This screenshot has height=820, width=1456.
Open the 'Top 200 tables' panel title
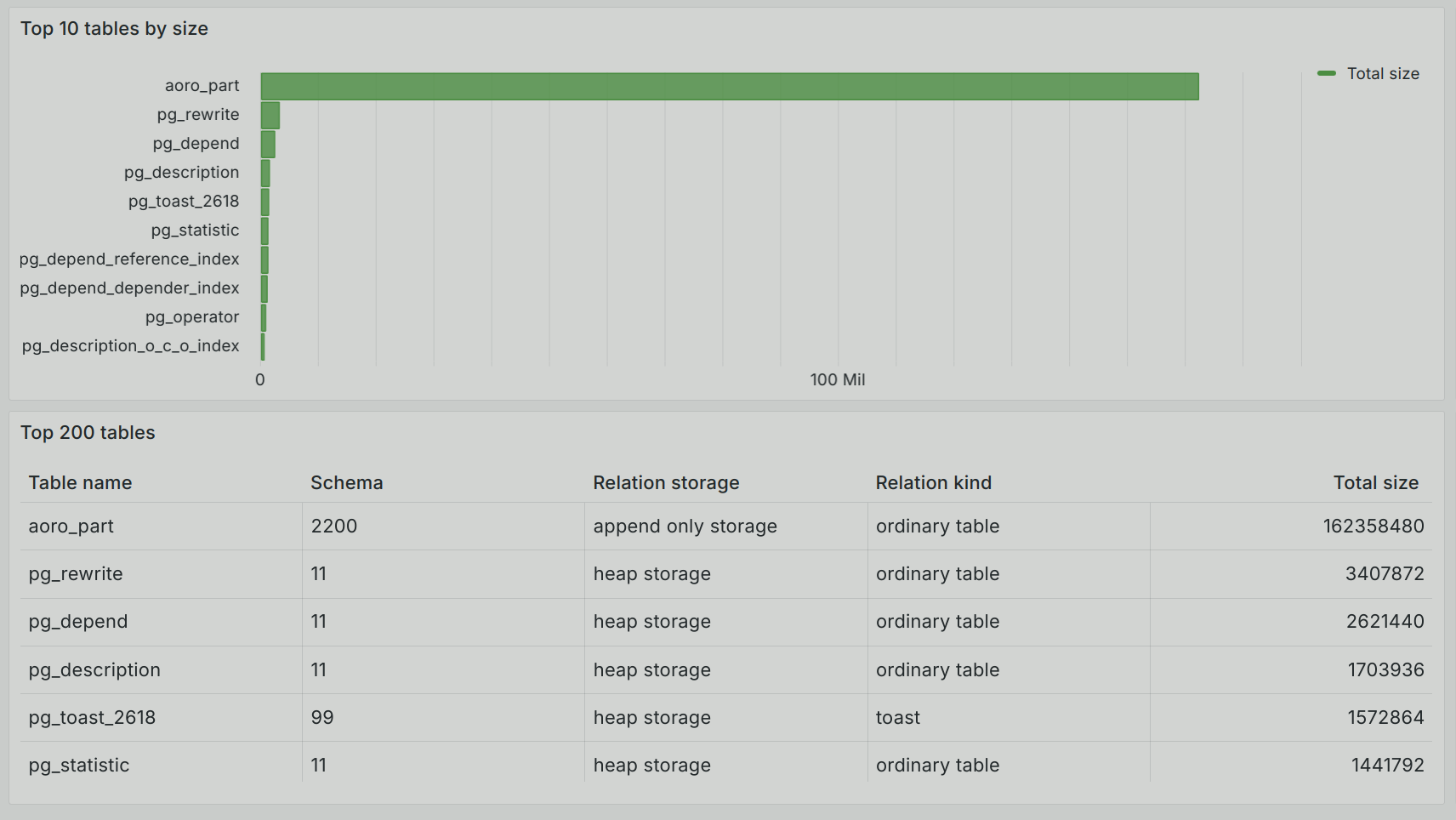88,432
